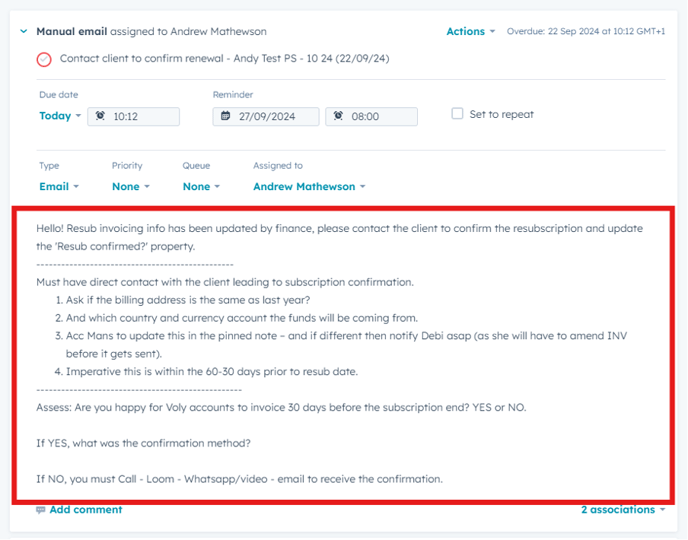Viewport: 688px width, 540px height.
Task: Expand the 2 associations menu
Action: (623, 510)
